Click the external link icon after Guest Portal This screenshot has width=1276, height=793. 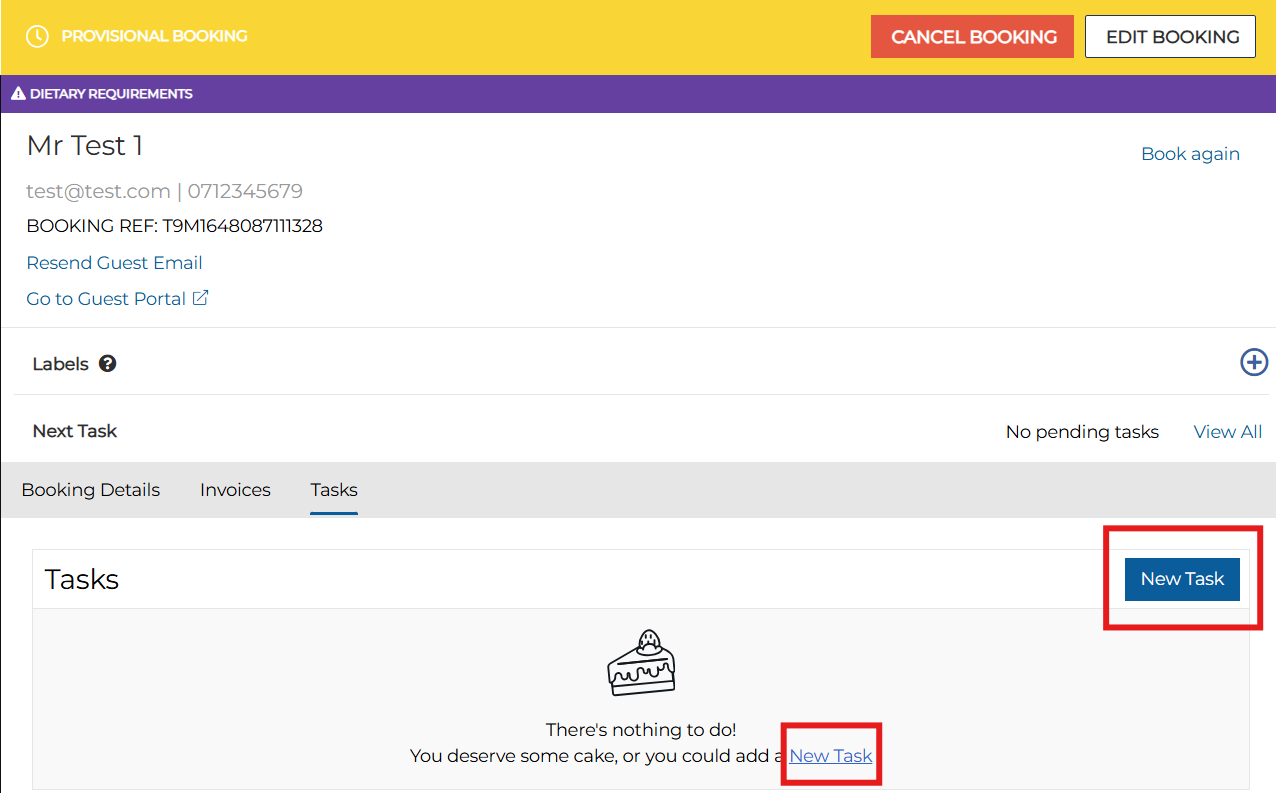coord(200,298)
